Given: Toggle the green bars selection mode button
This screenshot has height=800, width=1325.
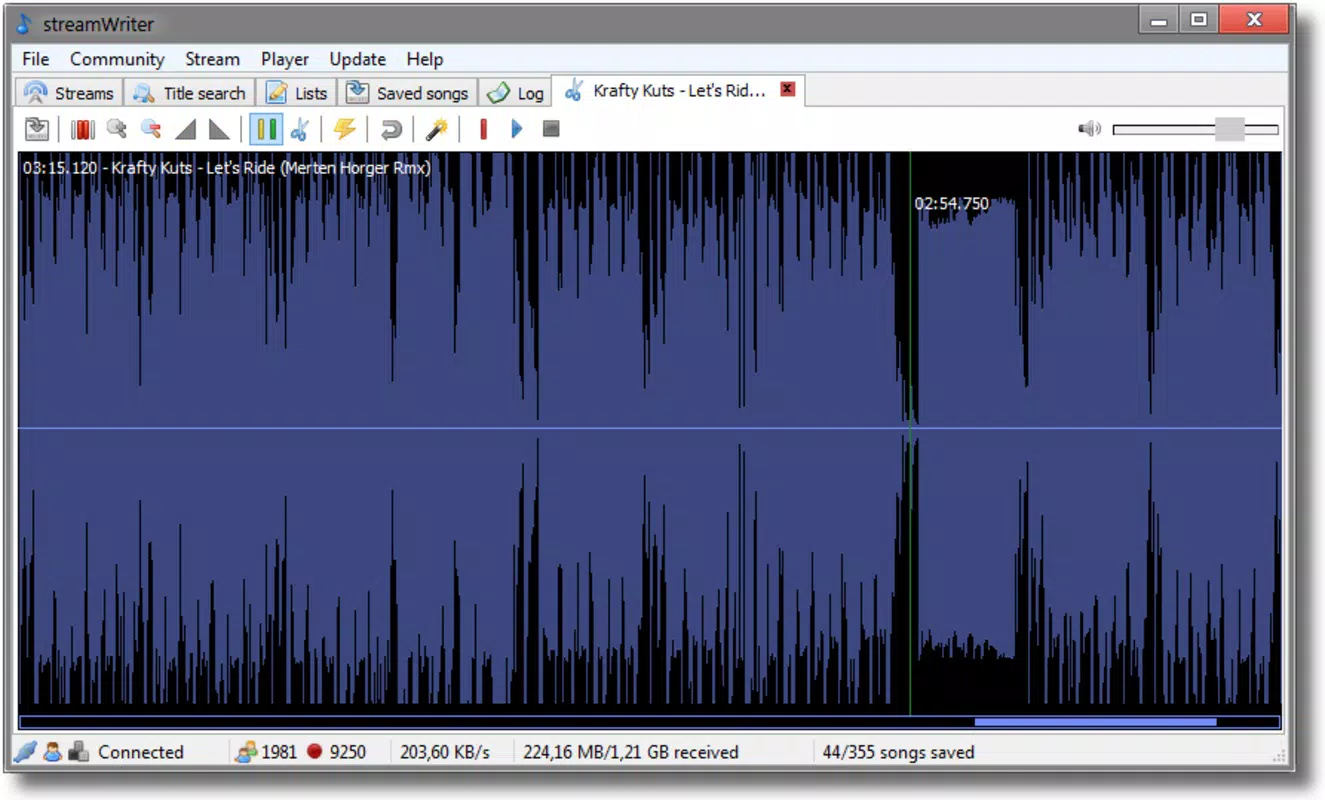Looking at the screenshot, I should (266, 129).
